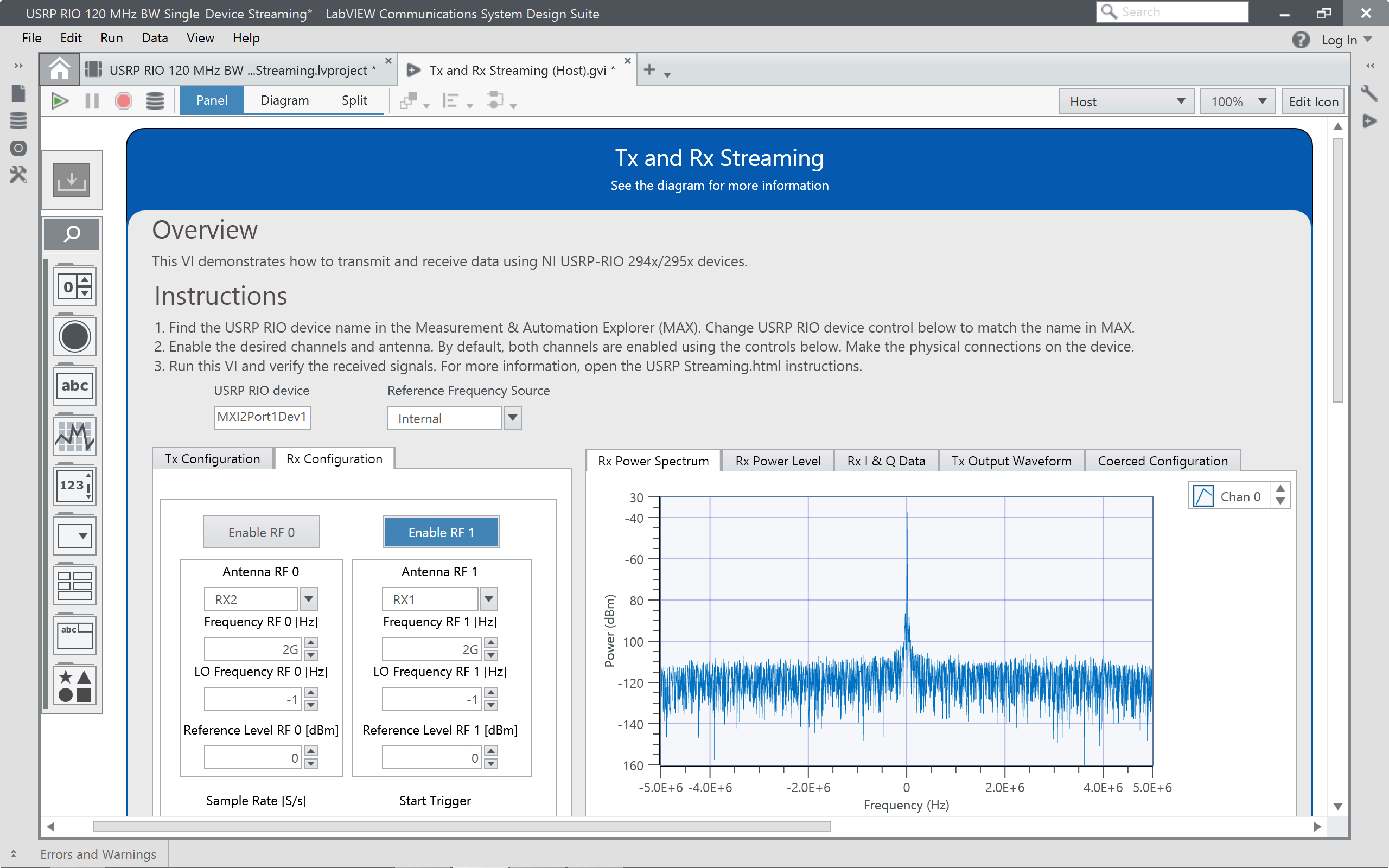Image resolution: width=1389 pixels, height=868 pixels.
Task: Click the document icon in left rail
Action: pos(18,93)
